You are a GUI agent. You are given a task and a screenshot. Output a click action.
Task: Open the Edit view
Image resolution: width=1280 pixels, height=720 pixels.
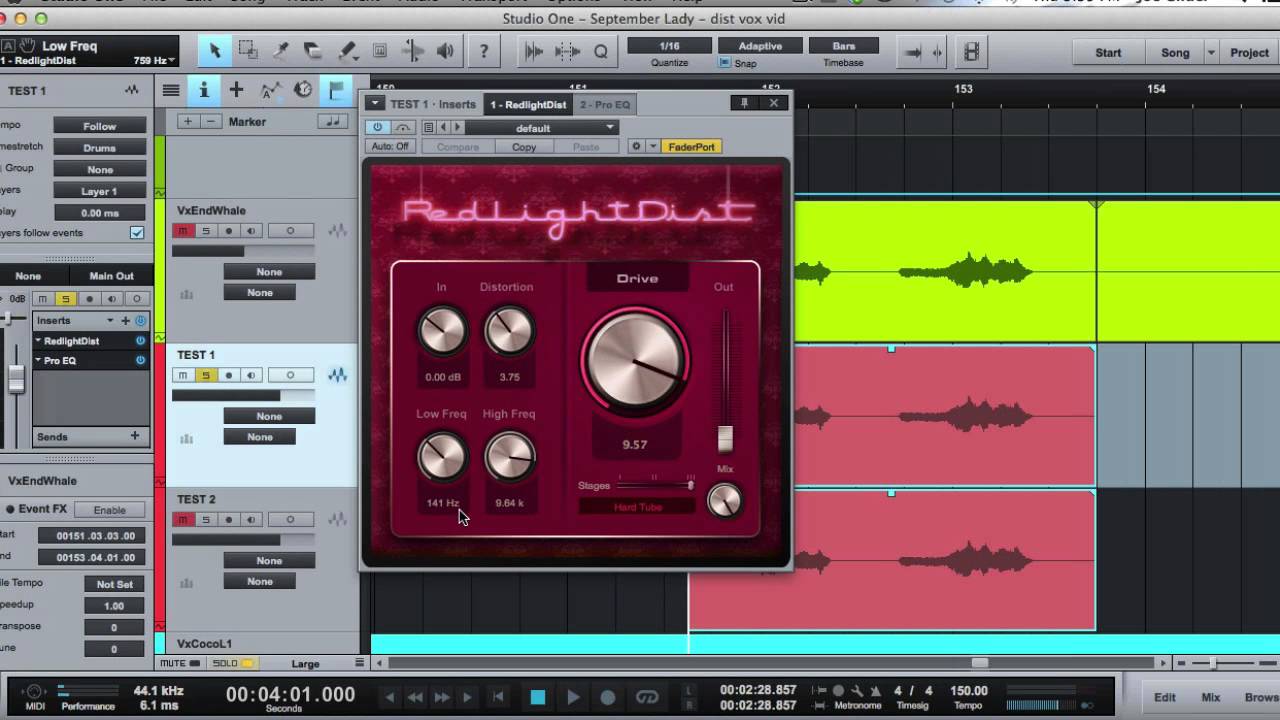[x=1165, y=697]
